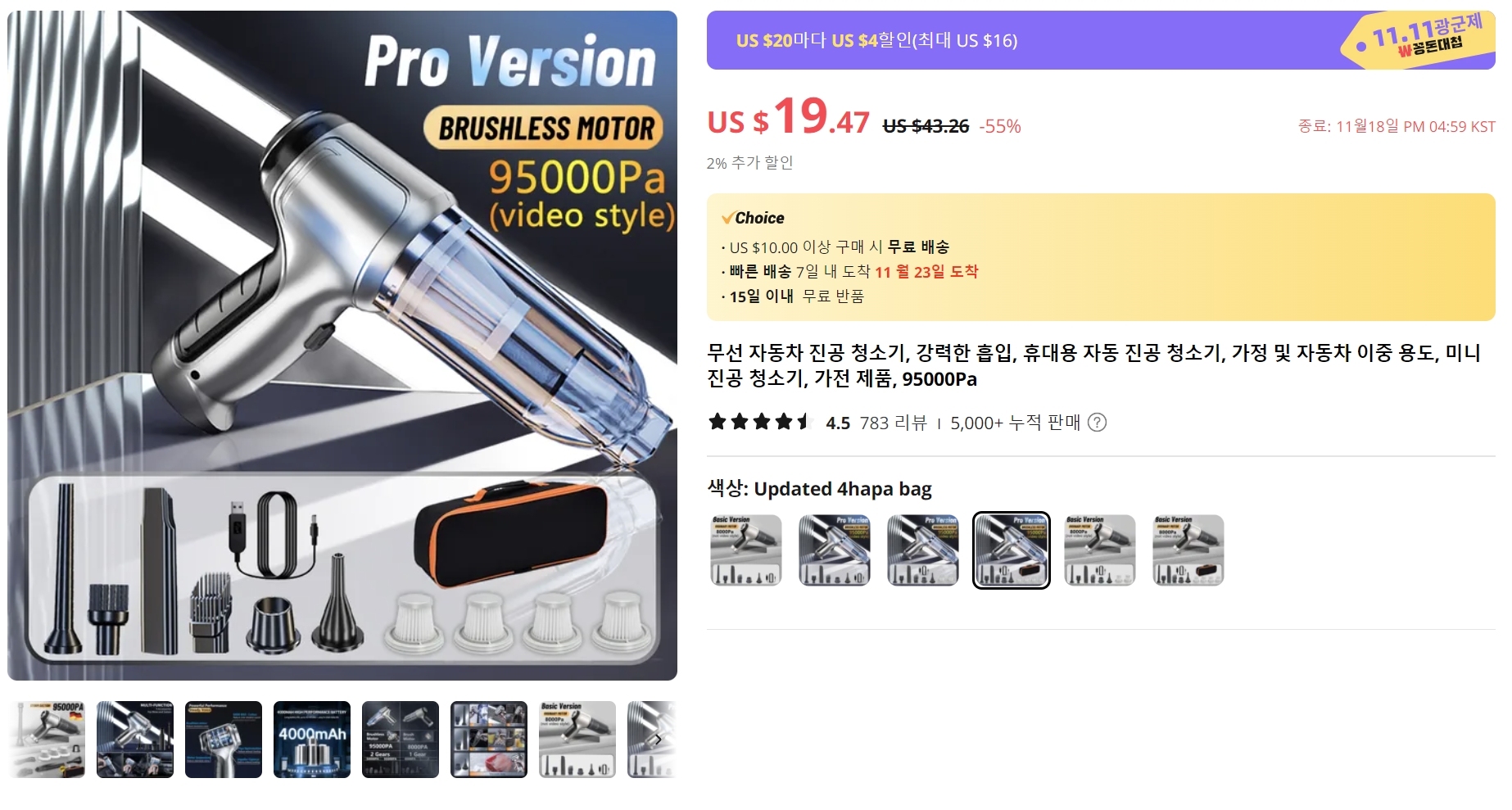Viewport: 1512px width, 810px height.
Task: Select the first Basic Version color option
Action: 746,550
